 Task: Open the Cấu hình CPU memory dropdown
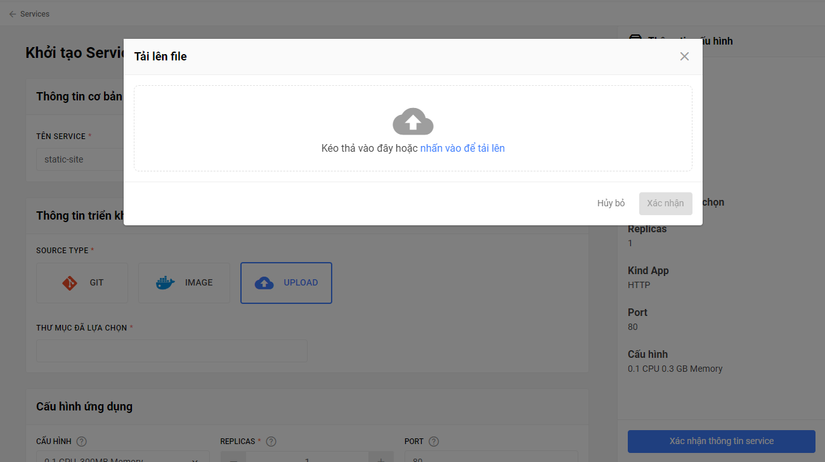coord(123,457)
